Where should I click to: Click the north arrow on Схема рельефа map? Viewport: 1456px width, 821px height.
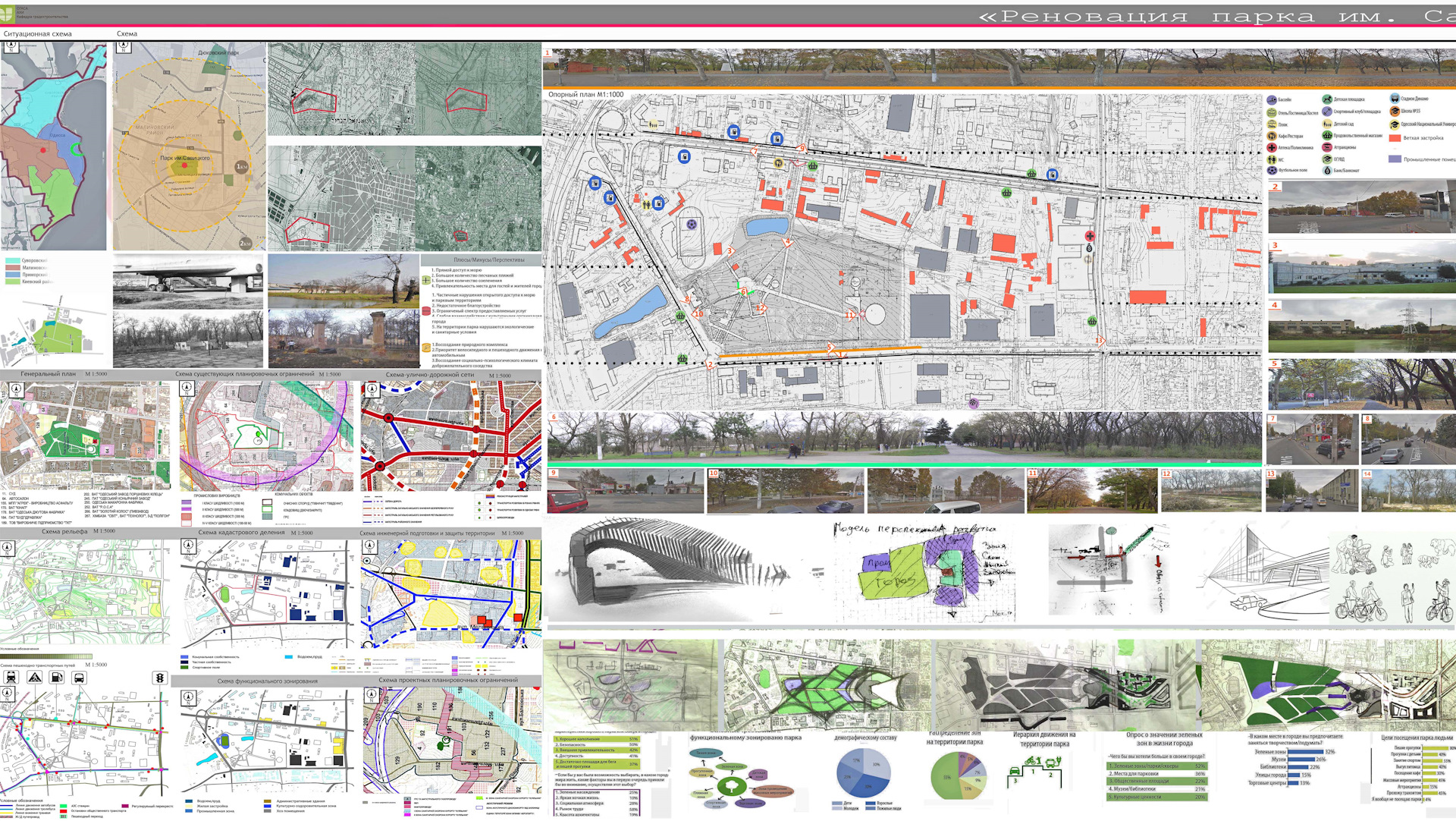pos(8,546)
